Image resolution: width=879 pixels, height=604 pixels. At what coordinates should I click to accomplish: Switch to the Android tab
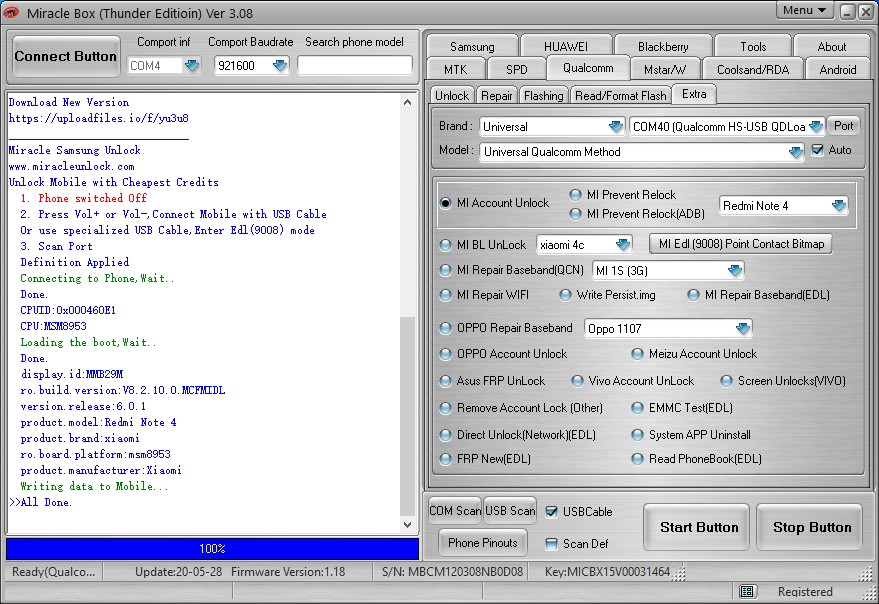[x=838, y=70]
